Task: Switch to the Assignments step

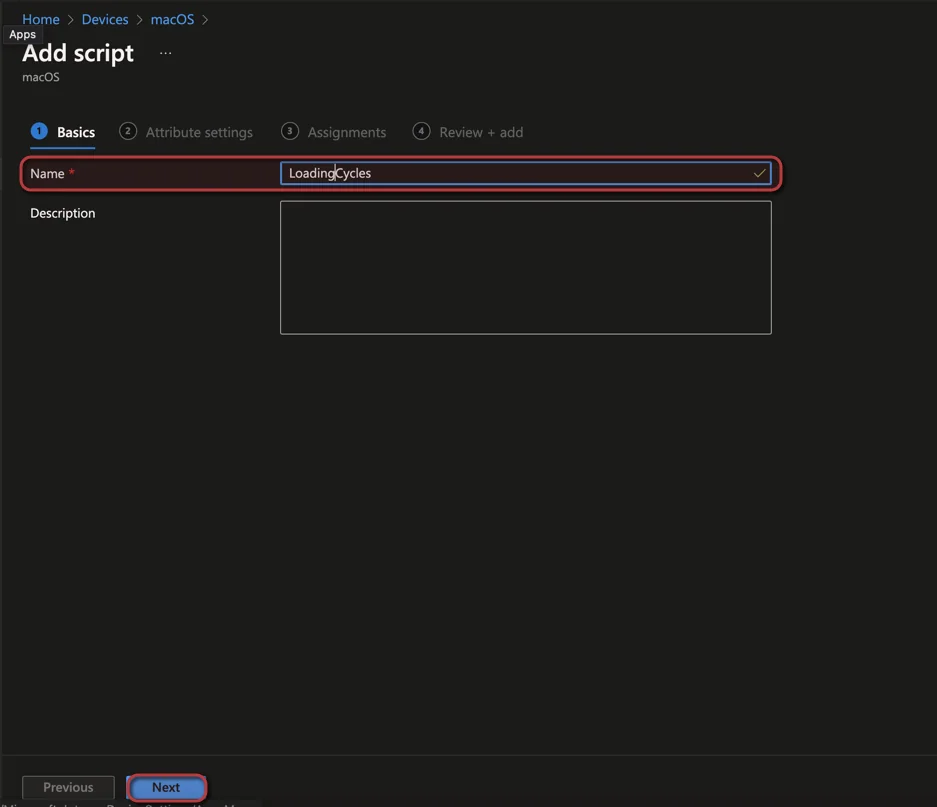Action: [333, 132]
